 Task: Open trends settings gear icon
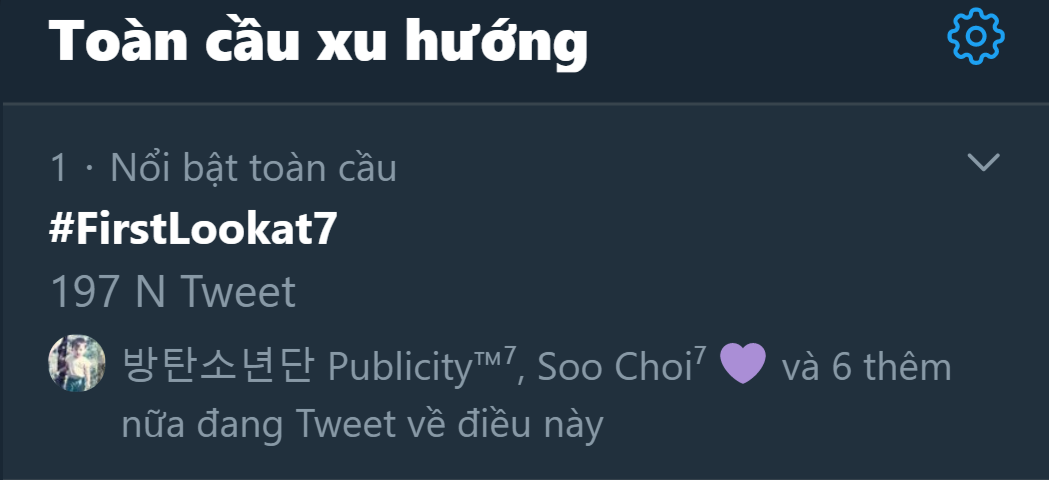tap(975, 36)
